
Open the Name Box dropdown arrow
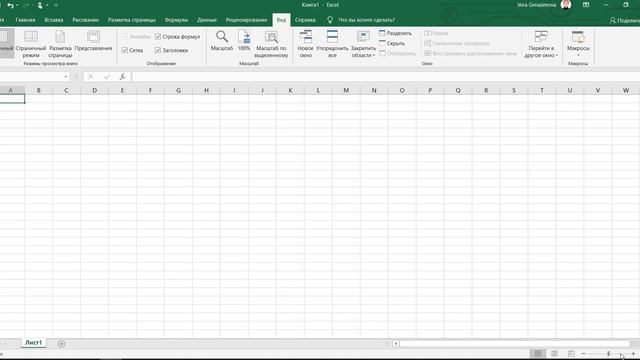pyautogui.click(x=66, y=77)
